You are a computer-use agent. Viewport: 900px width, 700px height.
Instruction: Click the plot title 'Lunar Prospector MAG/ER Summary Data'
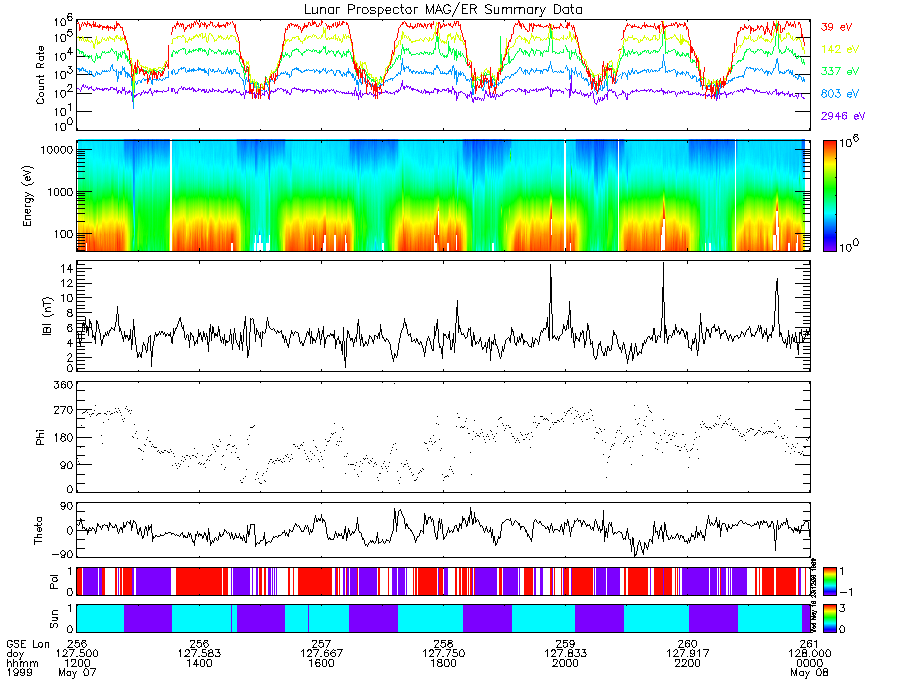click(x=443, y=10)
